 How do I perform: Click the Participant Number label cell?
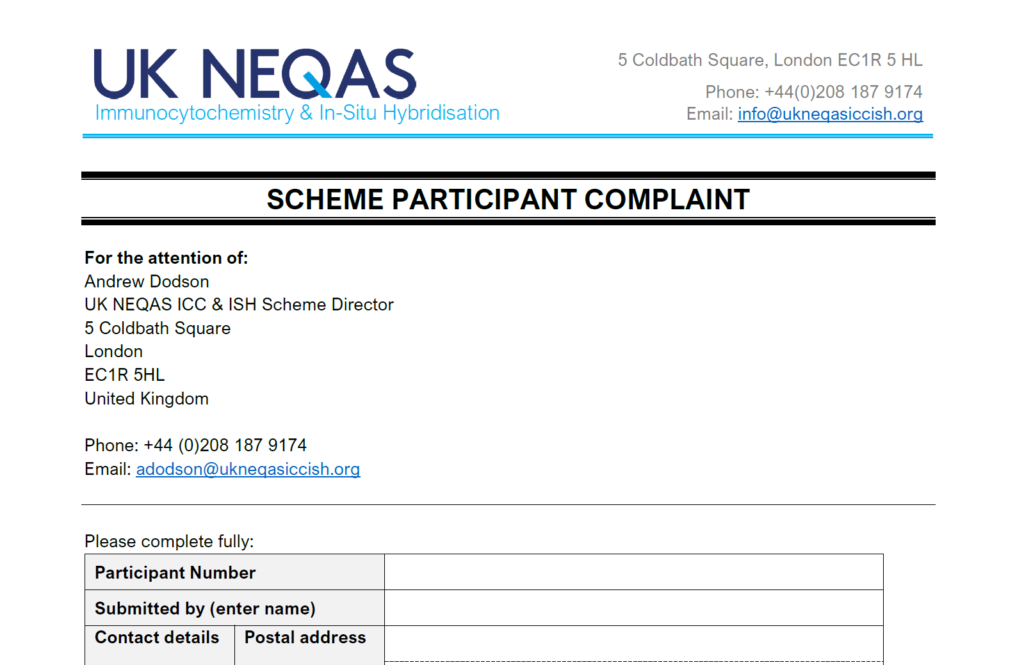(234, 572)
